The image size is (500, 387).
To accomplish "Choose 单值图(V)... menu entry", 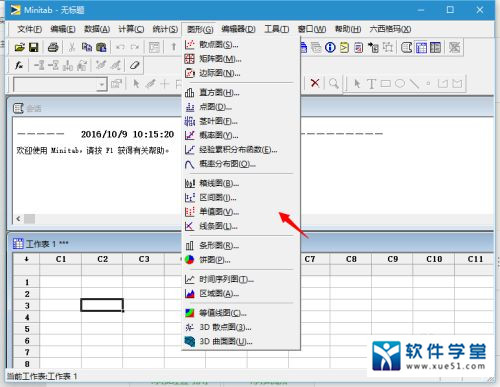I will [x=241, y=212].
